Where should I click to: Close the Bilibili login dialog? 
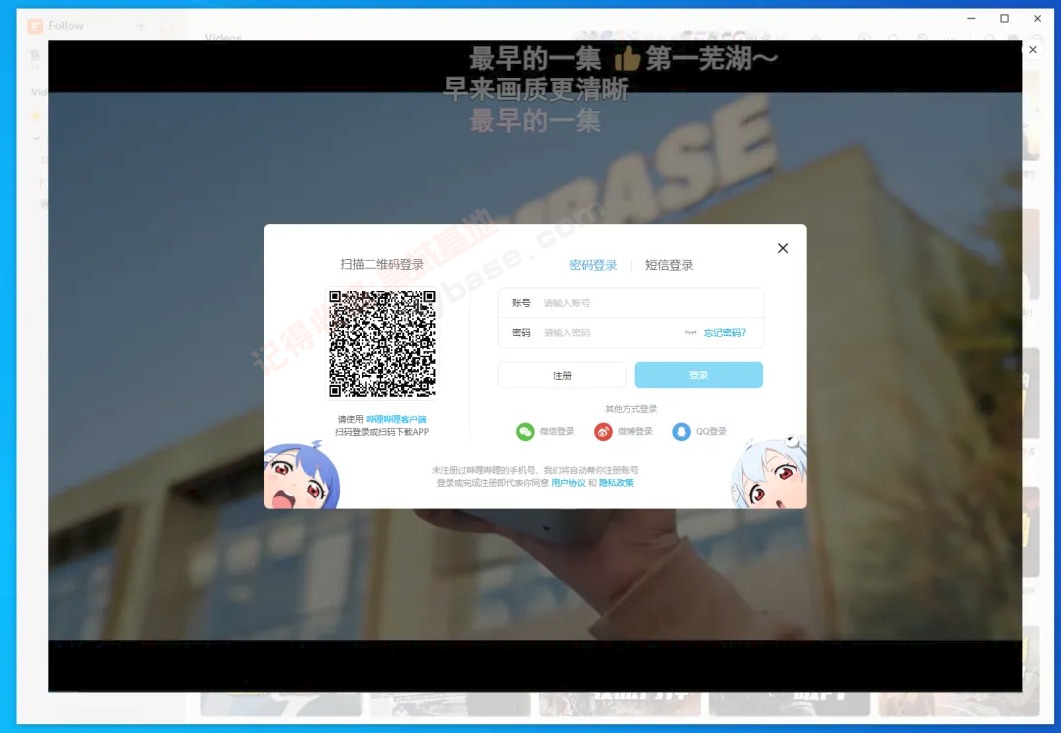tap(783, 248)
